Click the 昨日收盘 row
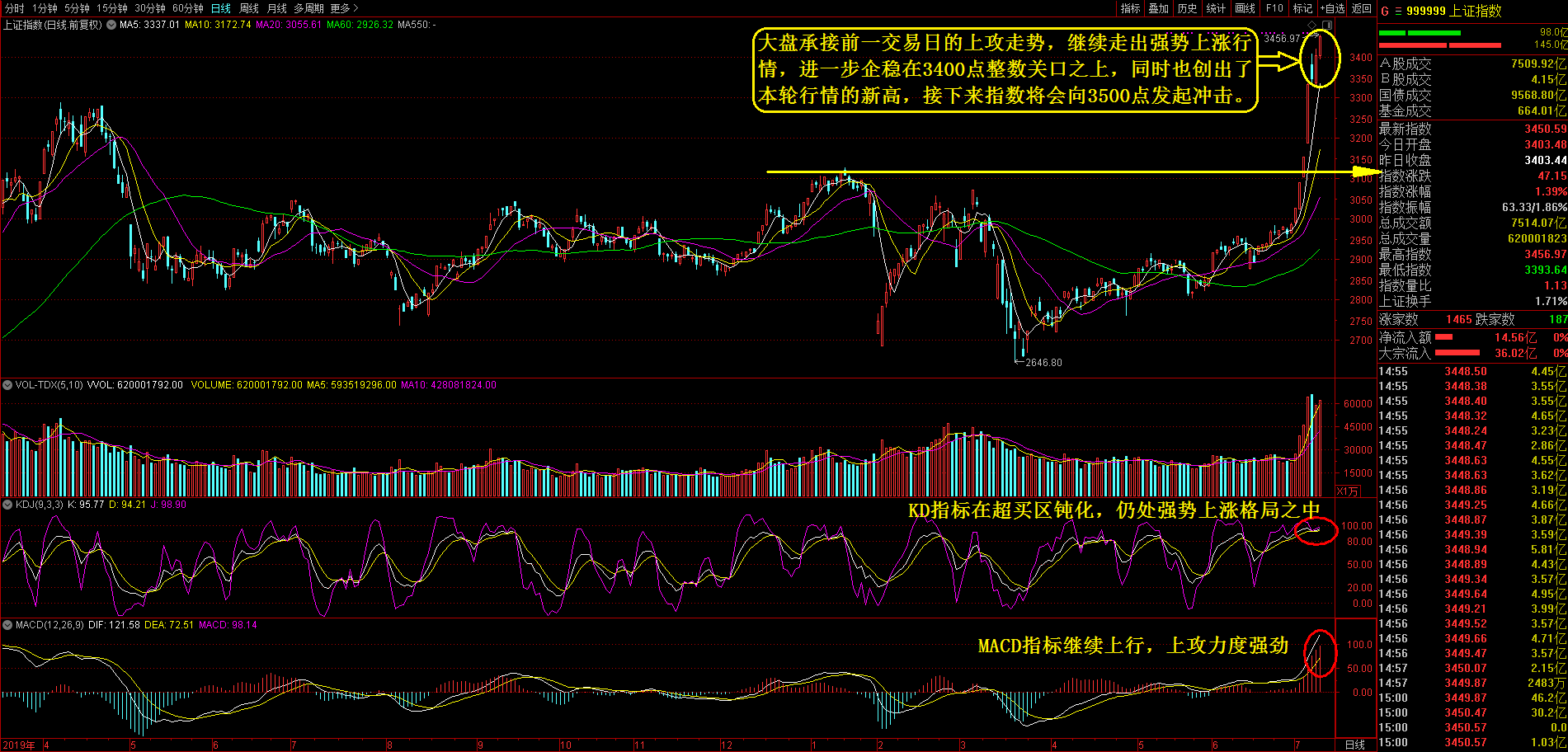 pyautogui.click(x=1472, y=161)
